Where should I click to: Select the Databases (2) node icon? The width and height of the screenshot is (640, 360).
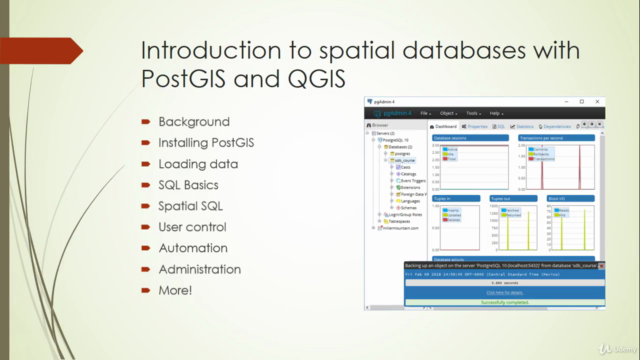pos(386,147)
